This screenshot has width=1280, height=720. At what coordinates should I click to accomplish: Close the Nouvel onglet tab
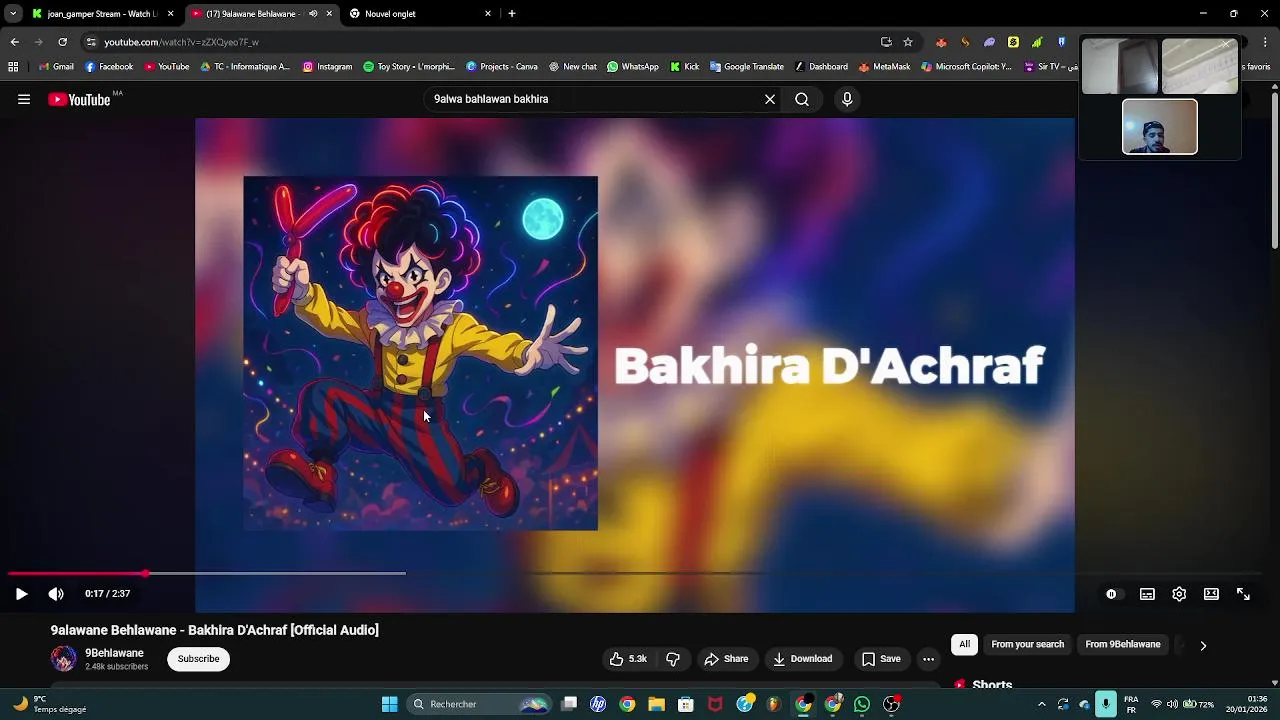(488, 14)
